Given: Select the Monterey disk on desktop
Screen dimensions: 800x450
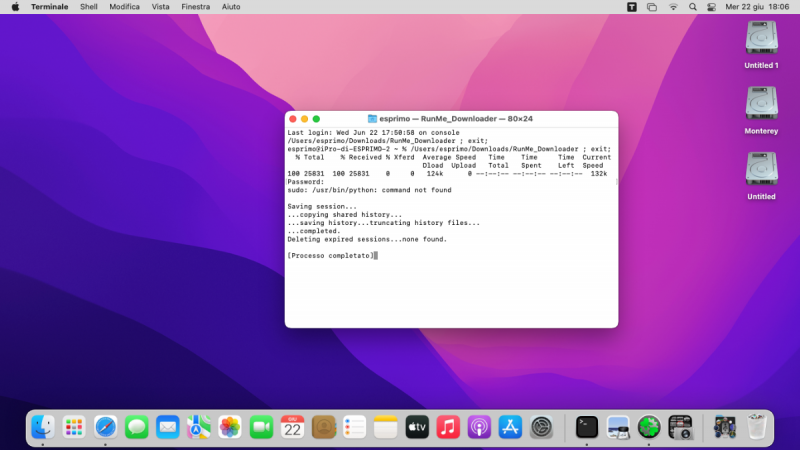Looking at the screenshot, I should 761,105.
